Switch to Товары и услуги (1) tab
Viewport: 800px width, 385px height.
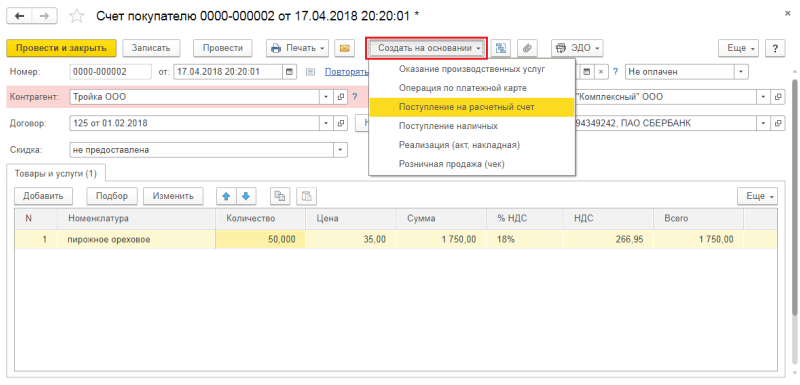pyautogui.click(x=56, y=173)
